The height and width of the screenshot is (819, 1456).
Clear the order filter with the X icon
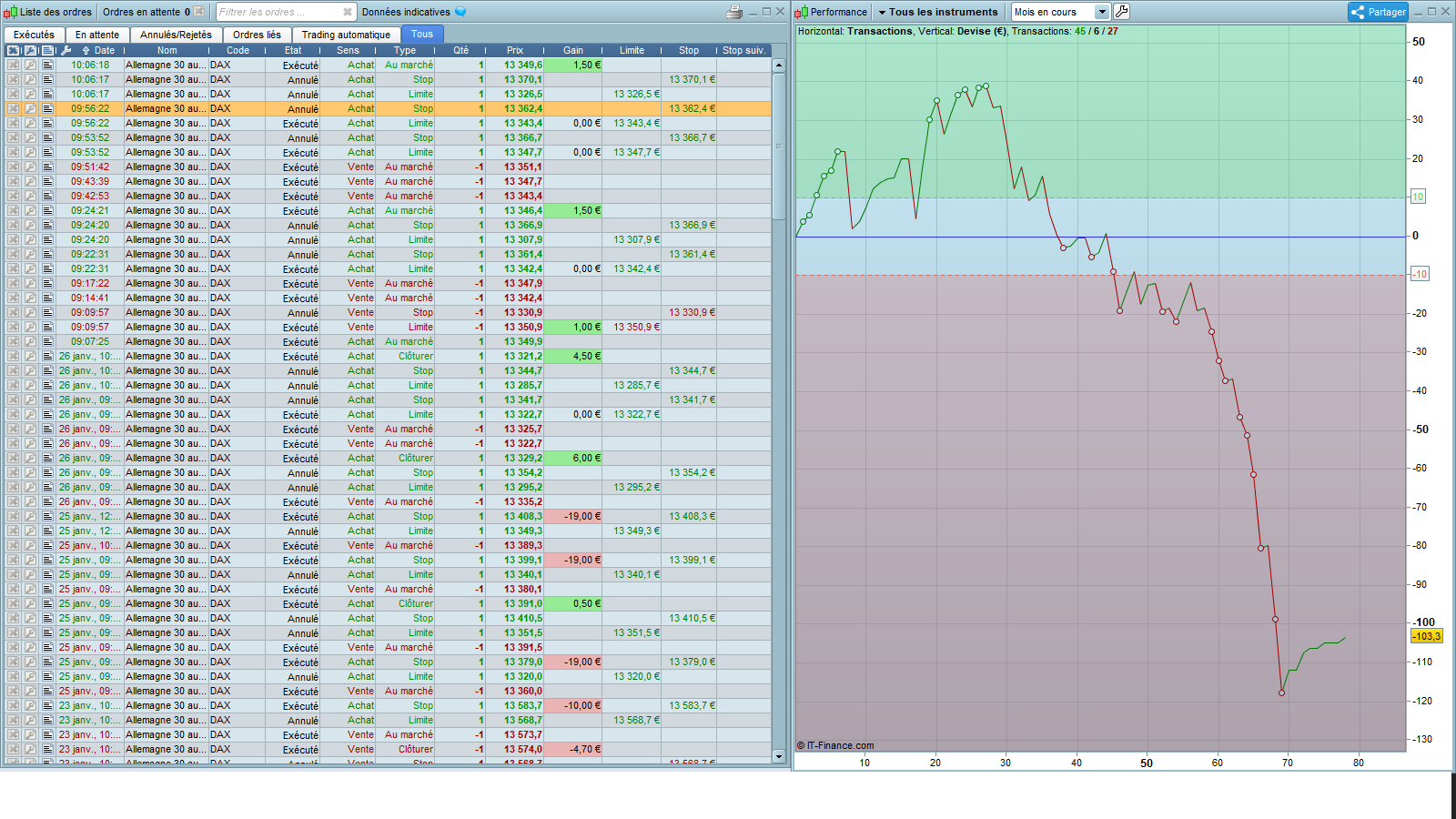(x=348, y=12)
